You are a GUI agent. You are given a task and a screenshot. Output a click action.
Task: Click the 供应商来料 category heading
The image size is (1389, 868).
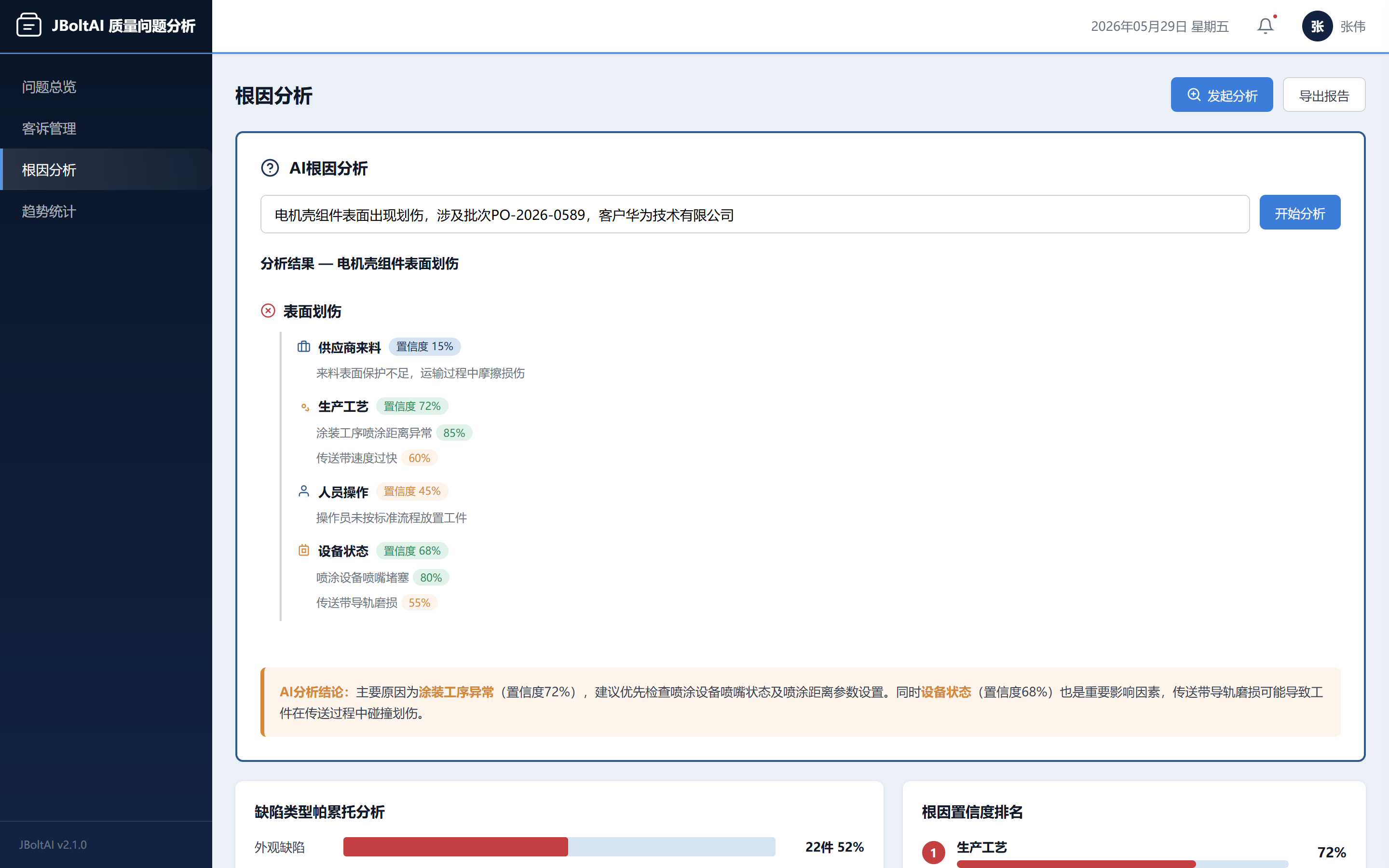[349, 347]
